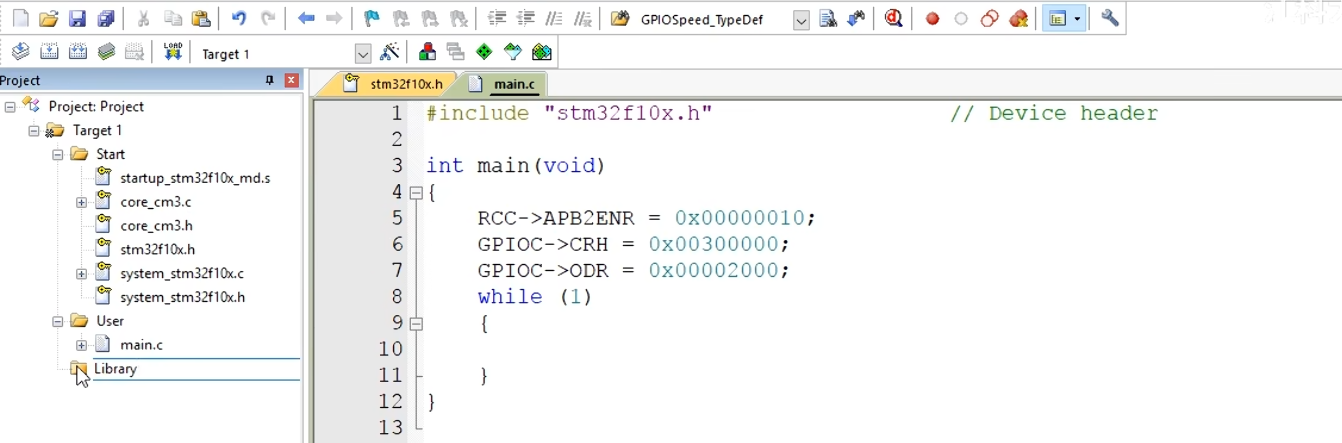Insert breakpoint red circle
The width and height of the screenshot is (1342, 443).
click(x=932, y=18)
